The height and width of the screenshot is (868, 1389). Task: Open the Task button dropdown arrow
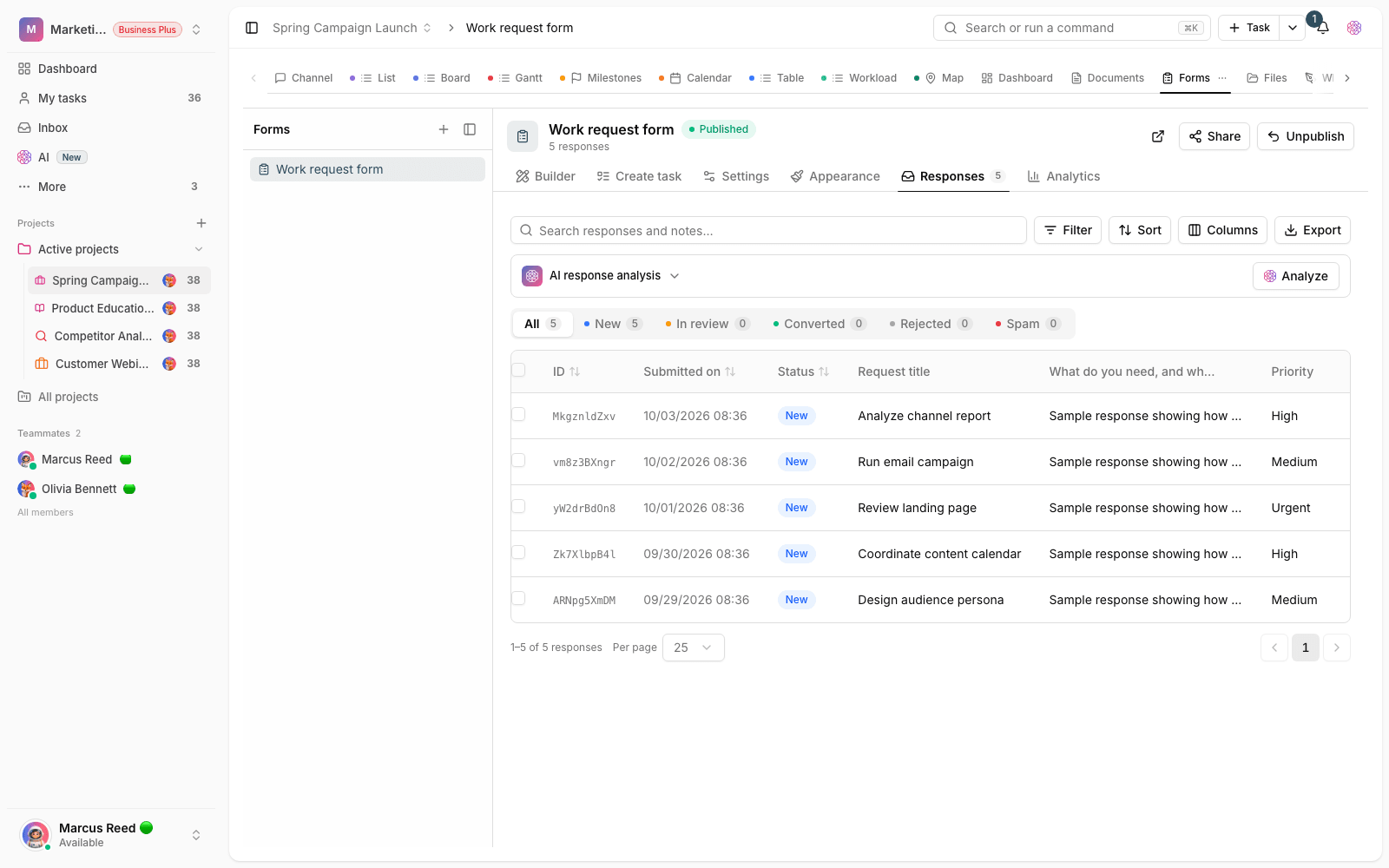[1293, 28]
